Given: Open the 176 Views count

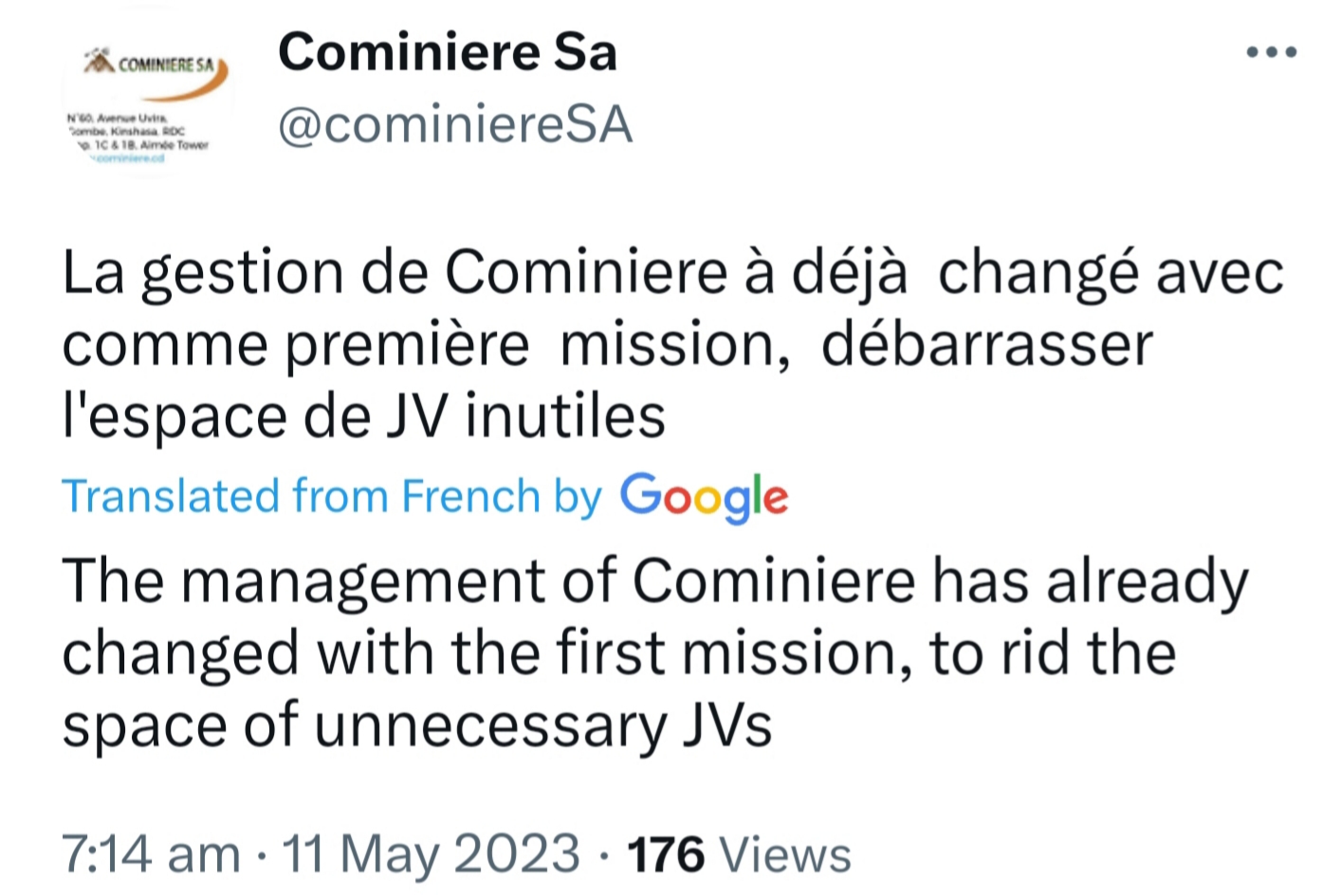Looking at the screenshot, I should click(739, 852).
